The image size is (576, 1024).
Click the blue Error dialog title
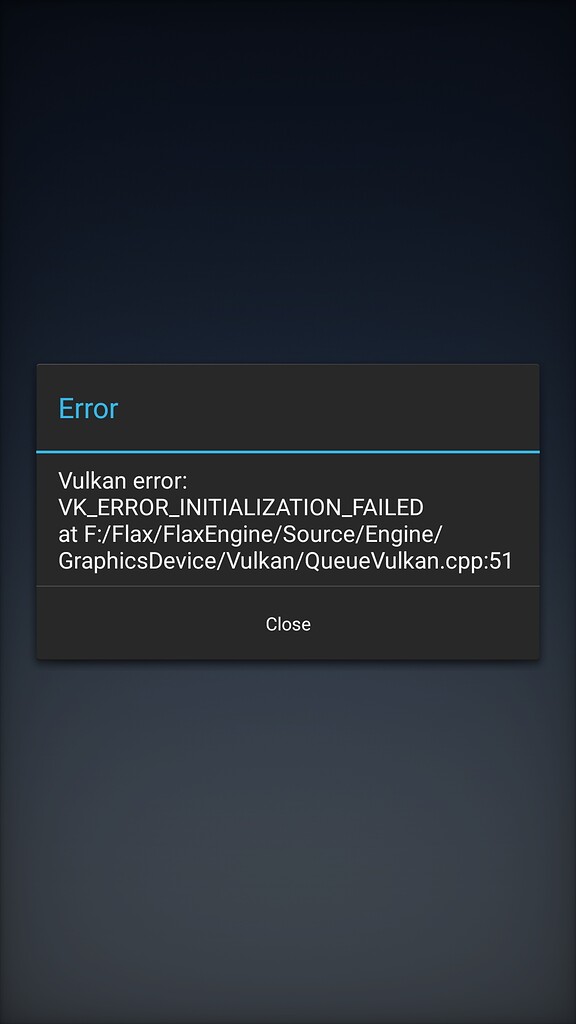coord(88,409)
